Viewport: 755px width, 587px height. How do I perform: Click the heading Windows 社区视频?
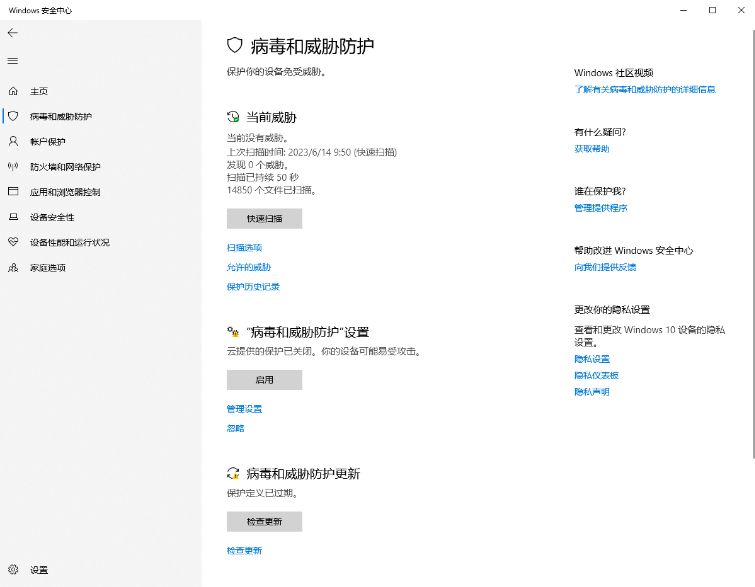point(613,73)
